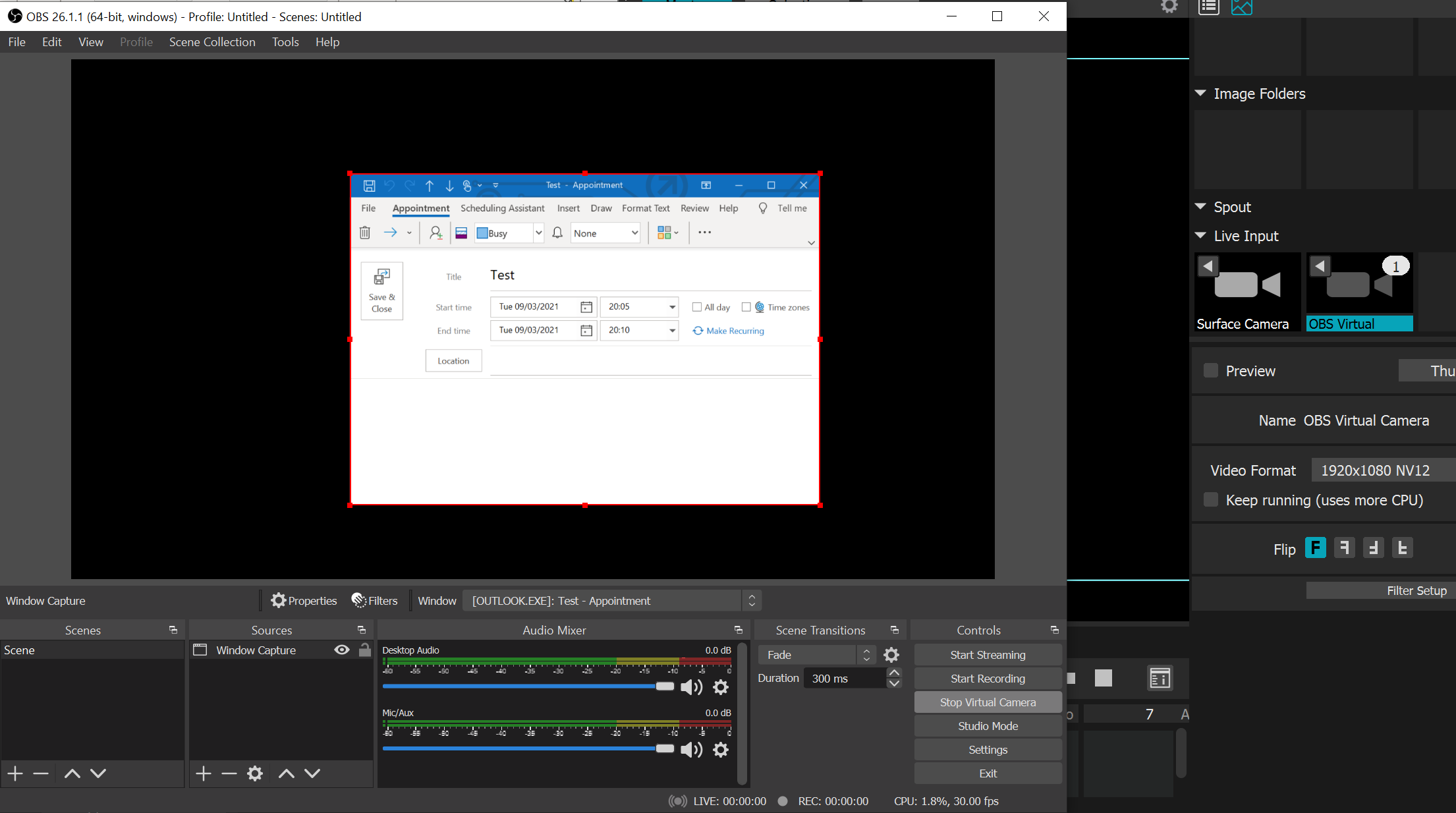Viewport: 1456px width, 813px height.
Task: Move source up in Sources list
Action: (x=287, y=773)
